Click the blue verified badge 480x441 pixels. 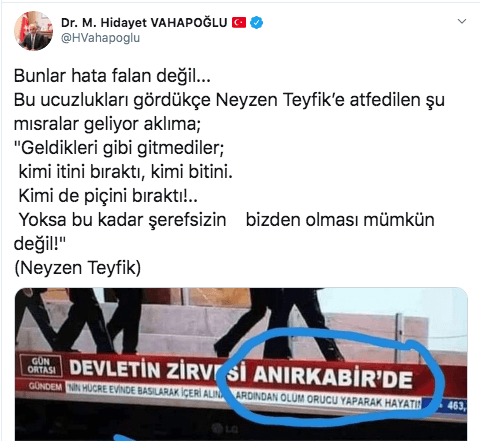point(256,23)
